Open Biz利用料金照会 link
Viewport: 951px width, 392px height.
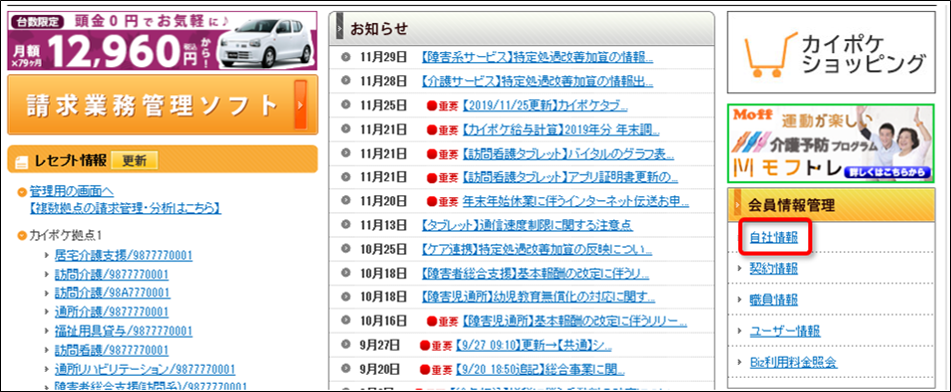pos(793,363)
